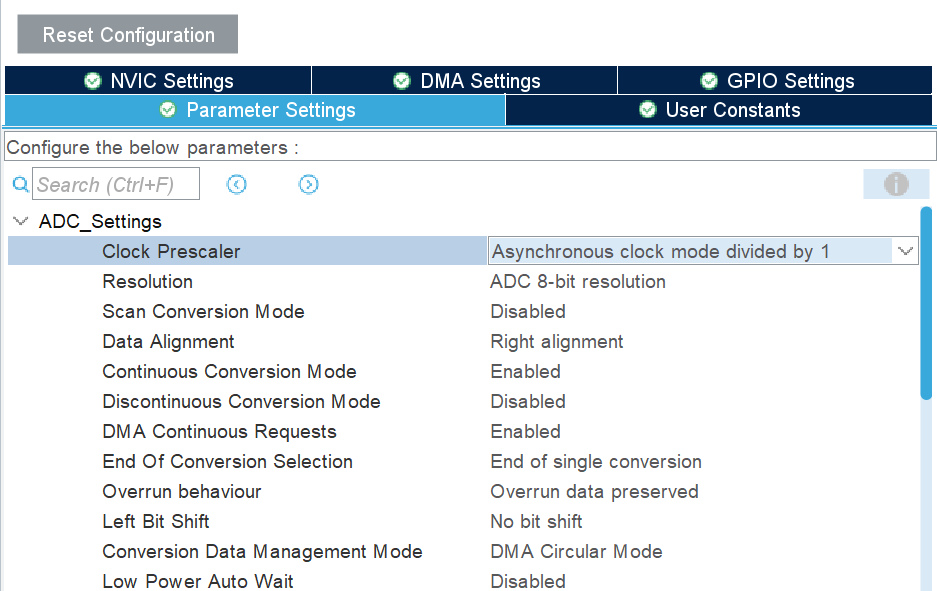Open the User Constants tab
Image resolution: width=937 pixels, height=591 pixels.
tap(718, 110)
